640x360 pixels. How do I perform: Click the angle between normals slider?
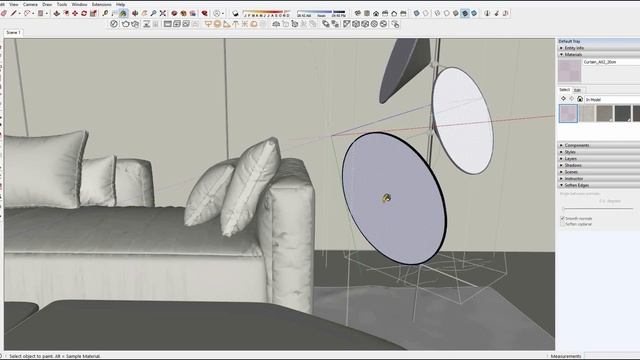coord(598,209)
